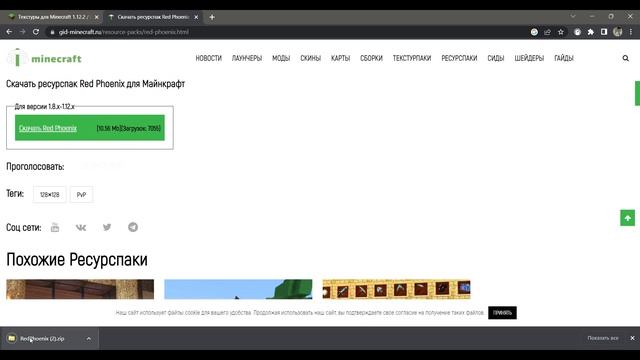Image resolution: width=640 pixels, height=360 pixels.
Task: Click the Скачать Red Phoenix download link
Action: pyautogui.click(x=48, y=128)
